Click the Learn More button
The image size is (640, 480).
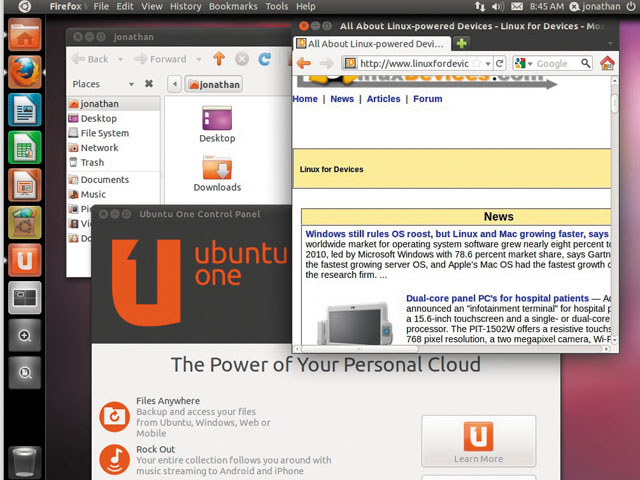[x=478, y=441]
